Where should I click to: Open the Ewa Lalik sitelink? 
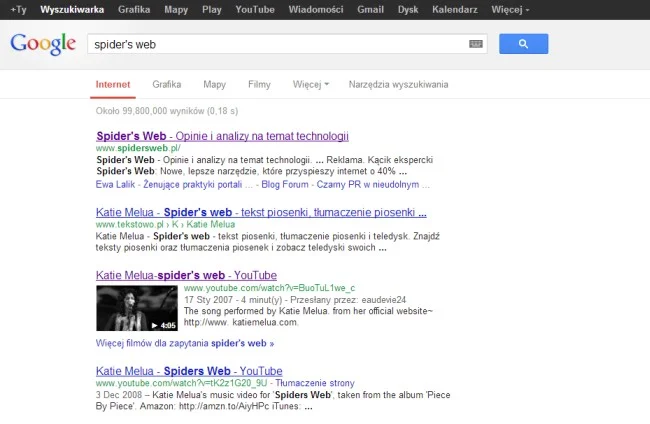[115, 184]
